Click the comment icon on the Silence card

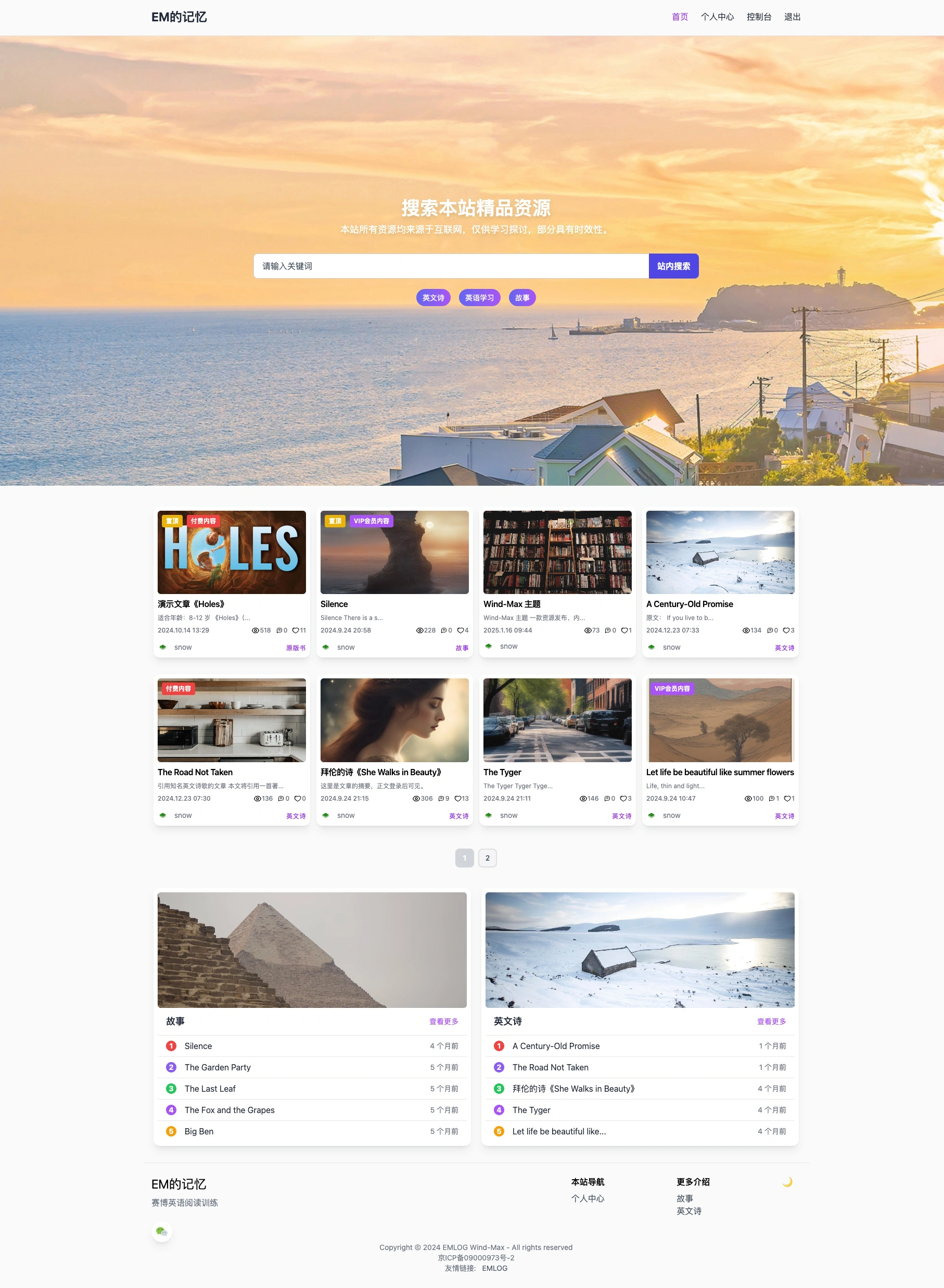(x=443, y=630)
